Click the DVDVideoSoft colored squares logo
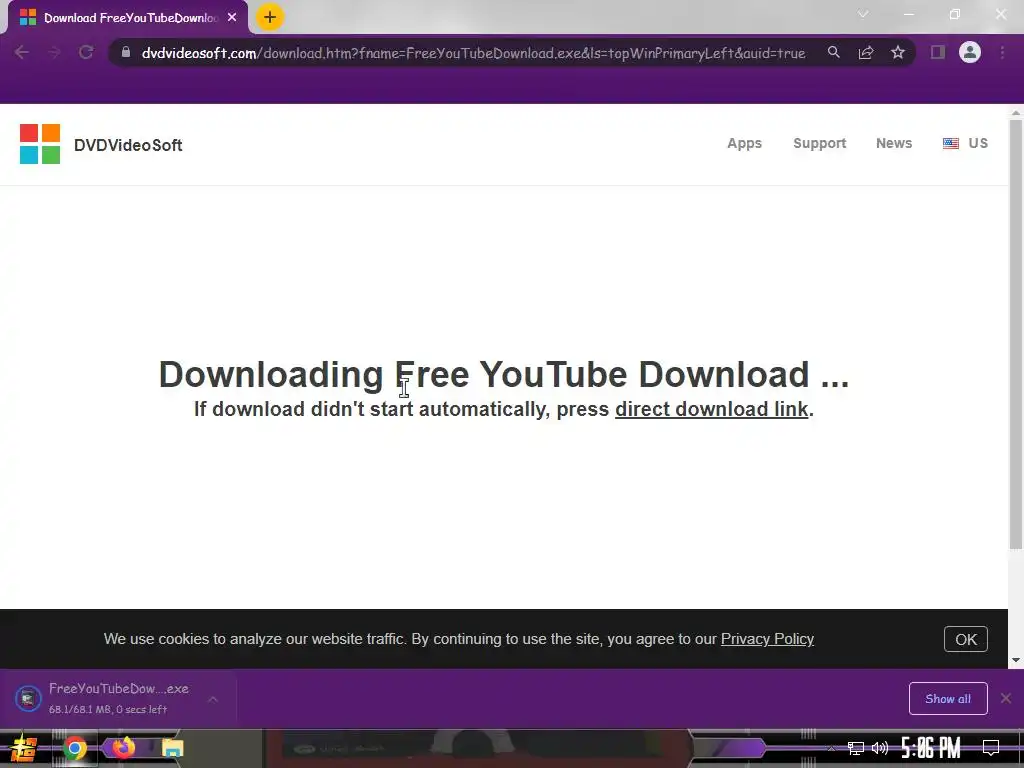1024x768 pixels. 40,144
